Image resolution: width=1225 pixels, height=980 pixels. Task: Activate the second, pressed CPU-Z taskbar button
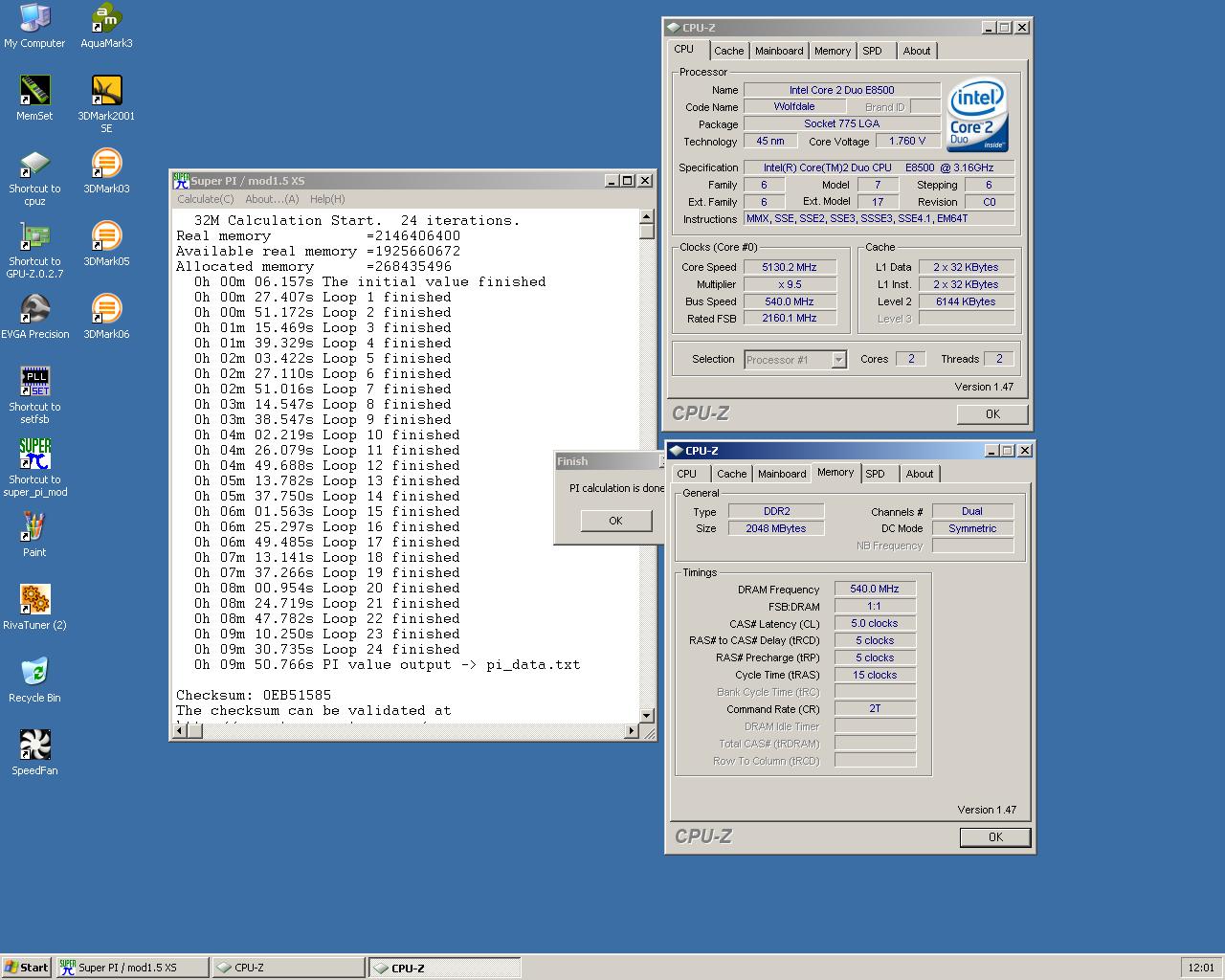[445, 968]
